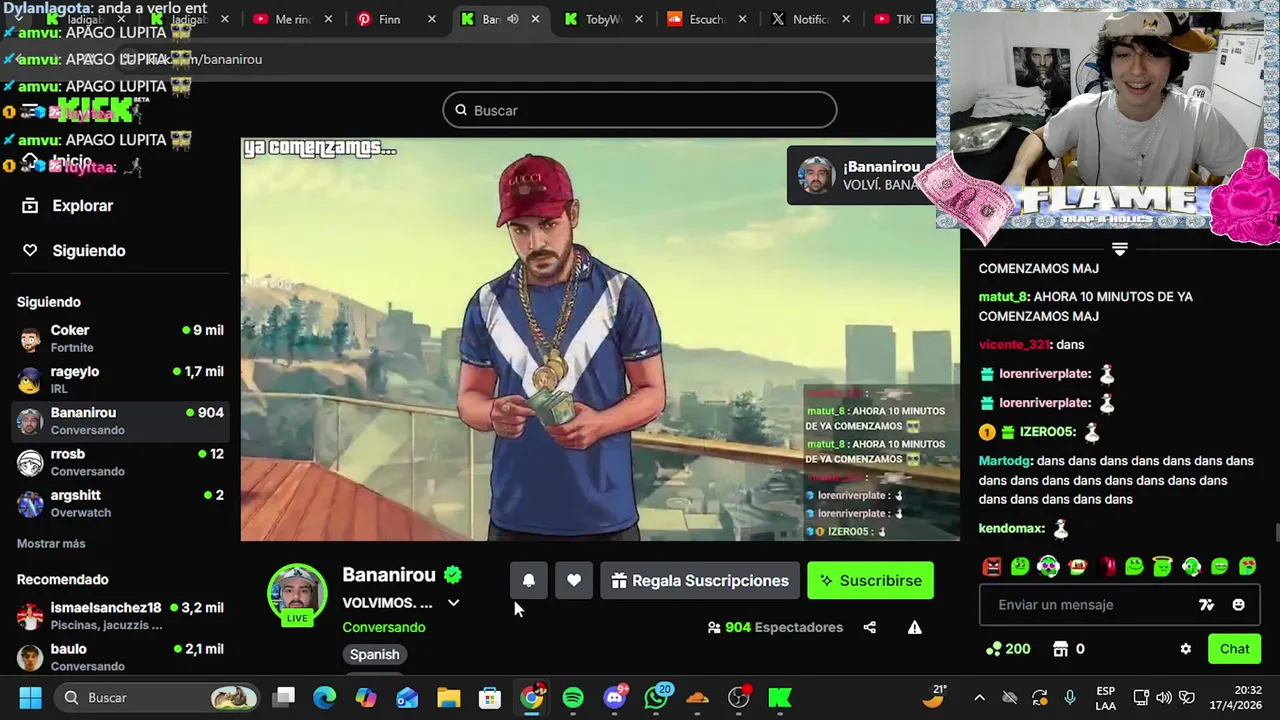The image size is (1280, 720).
Task: Choose the heart-eyes green emote
Action: point(1248,567)
